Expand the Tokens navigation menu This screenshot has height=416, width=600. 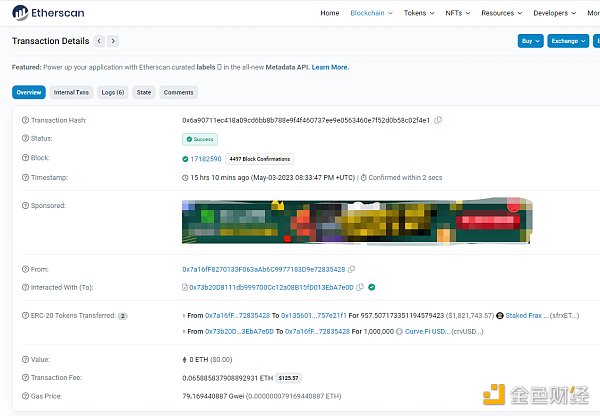[418, 13]
